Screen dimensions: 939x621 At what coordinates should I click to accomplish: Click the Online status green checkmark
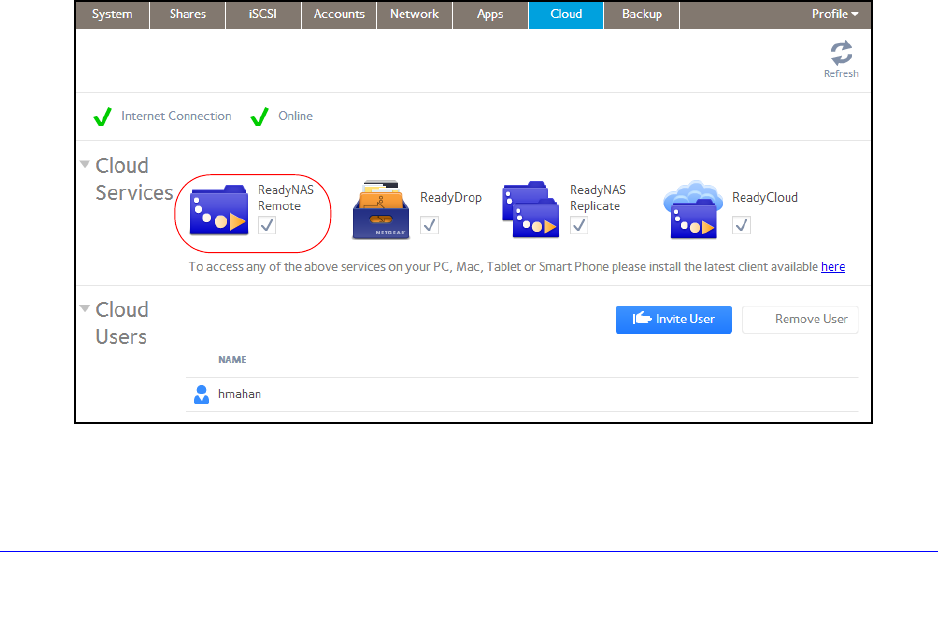(259, 117)
